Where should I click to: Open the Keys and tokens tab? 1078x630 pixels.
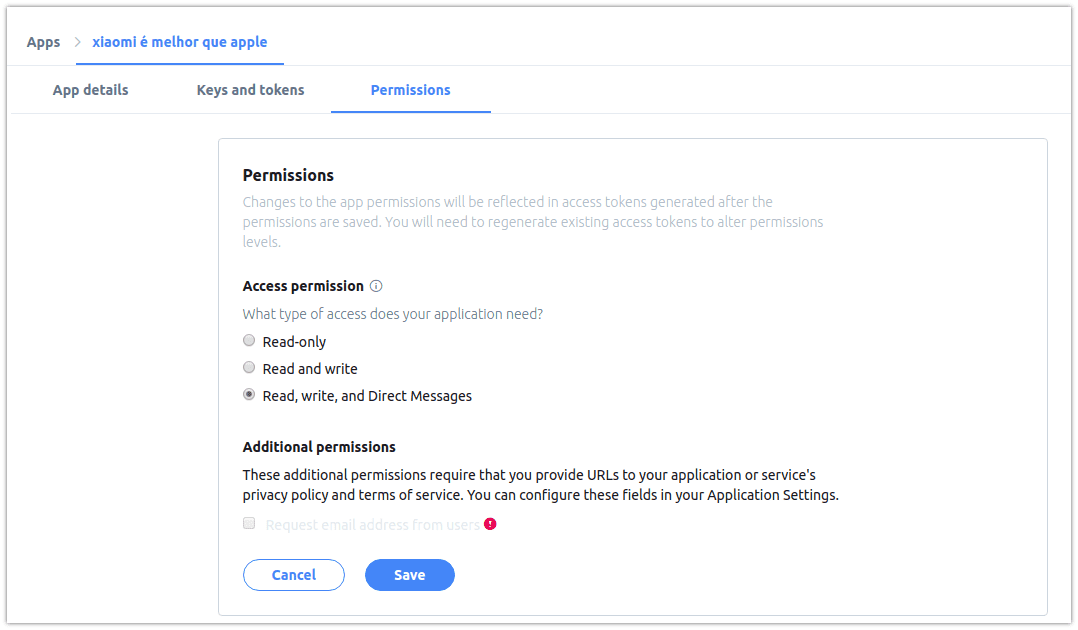coord(250,90)
